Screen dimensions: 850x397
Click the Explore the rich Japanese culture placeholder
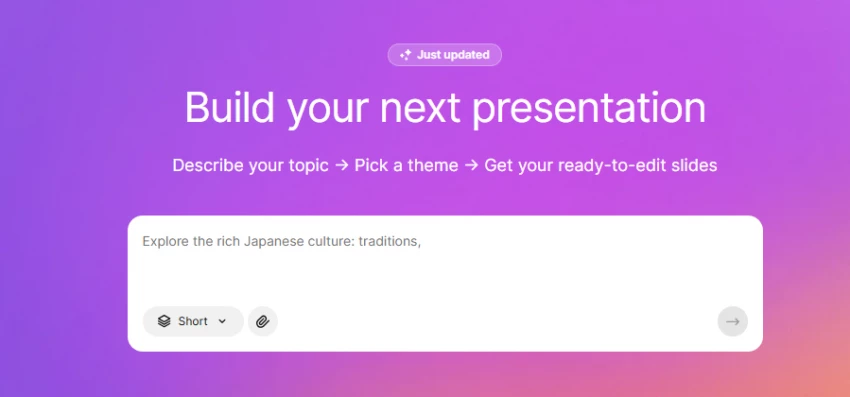coord(281,241)
